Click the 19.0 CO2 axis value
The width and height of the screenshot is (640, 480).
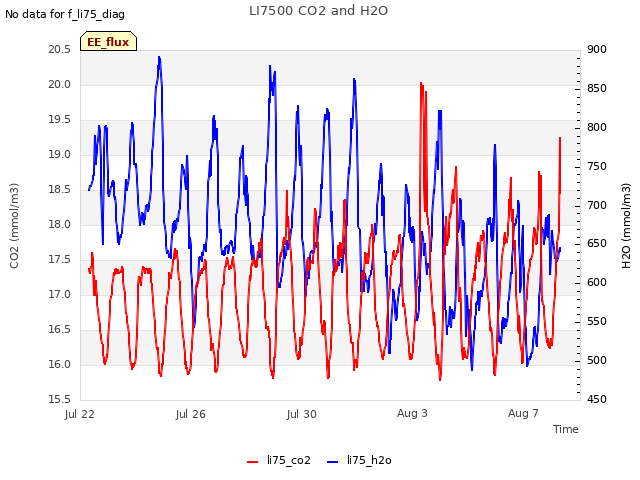(x=60, y=154)
